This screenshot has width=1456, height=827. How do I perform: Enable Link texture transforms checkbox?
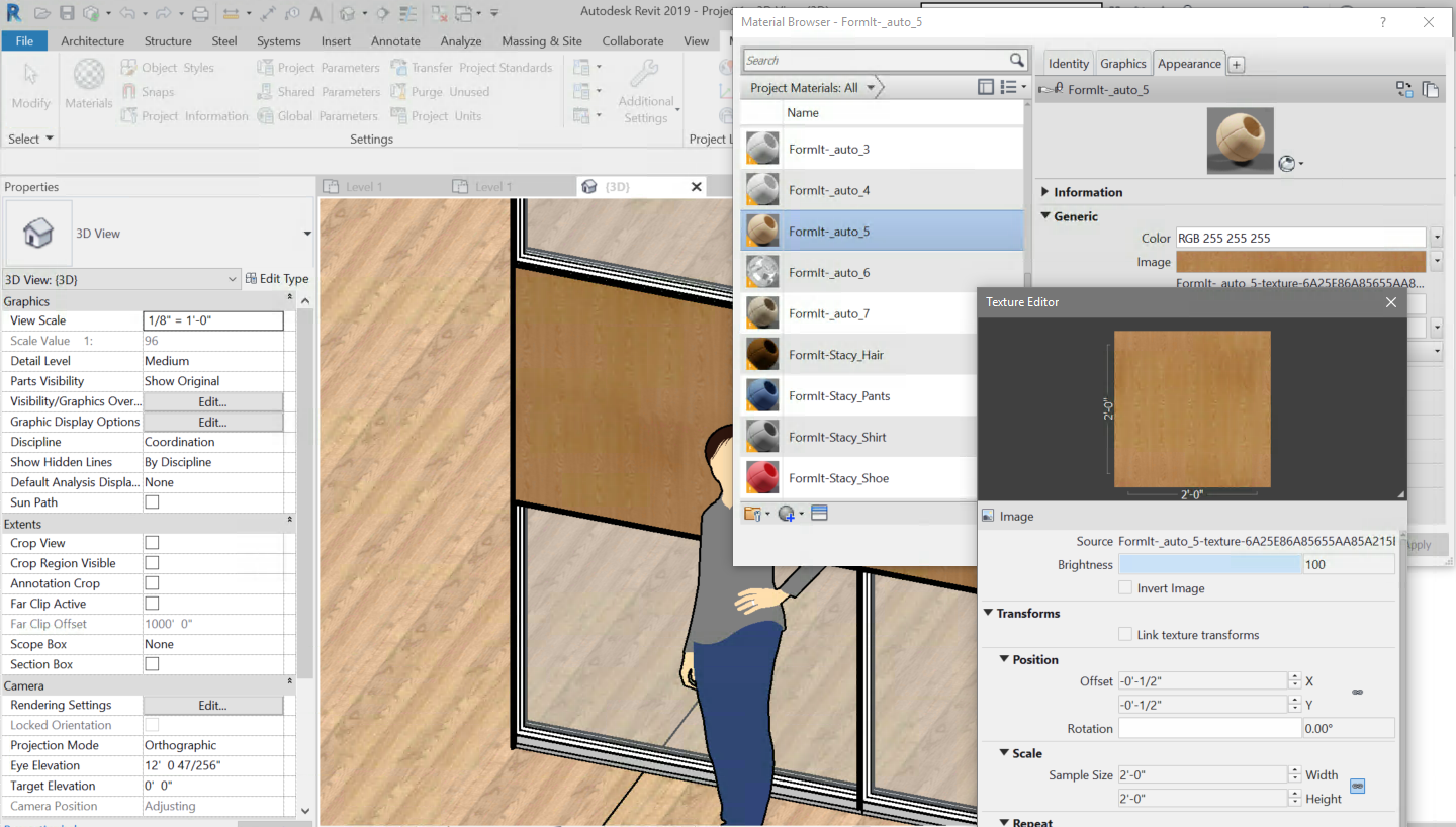tap(1125, 634)
